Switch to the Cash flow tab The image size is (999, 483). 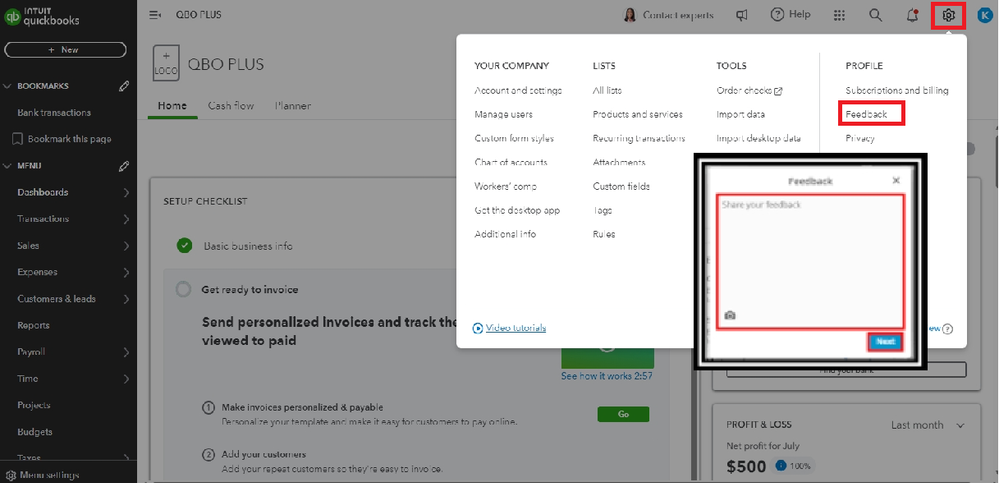pyautogui.click(x=231, y=106)
